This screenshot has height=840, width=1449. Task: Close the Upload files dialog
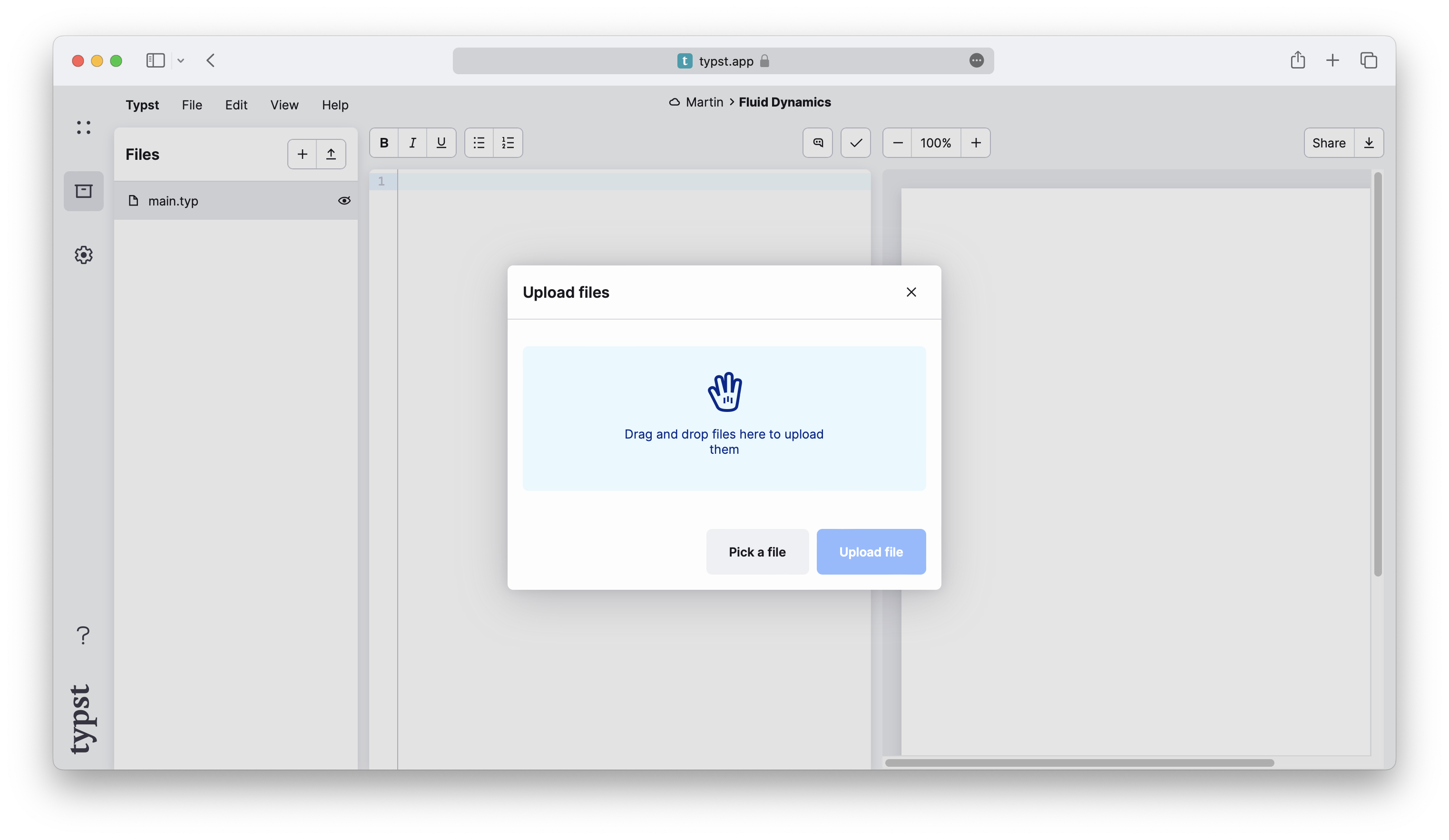click(x=911, y=292)
